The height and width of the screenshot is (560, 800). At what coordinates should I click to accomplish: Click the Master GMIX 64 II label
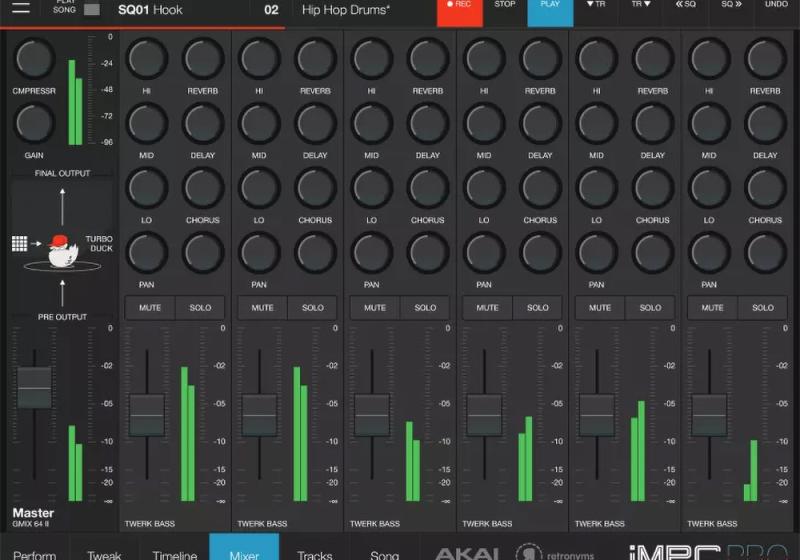pos(33,517)
